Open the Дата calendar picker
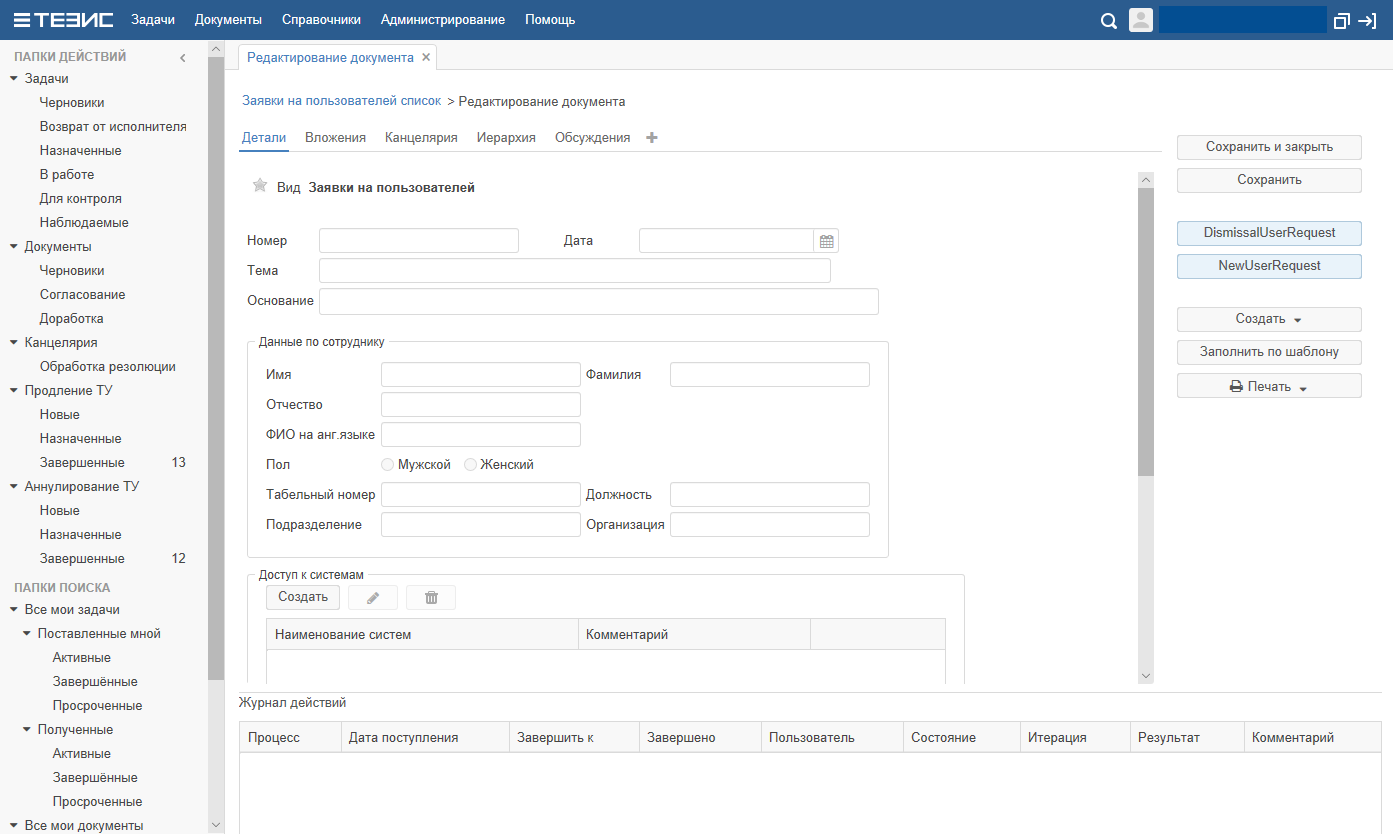The width and height of the screenshot is (1393, 834). (826, 241)
